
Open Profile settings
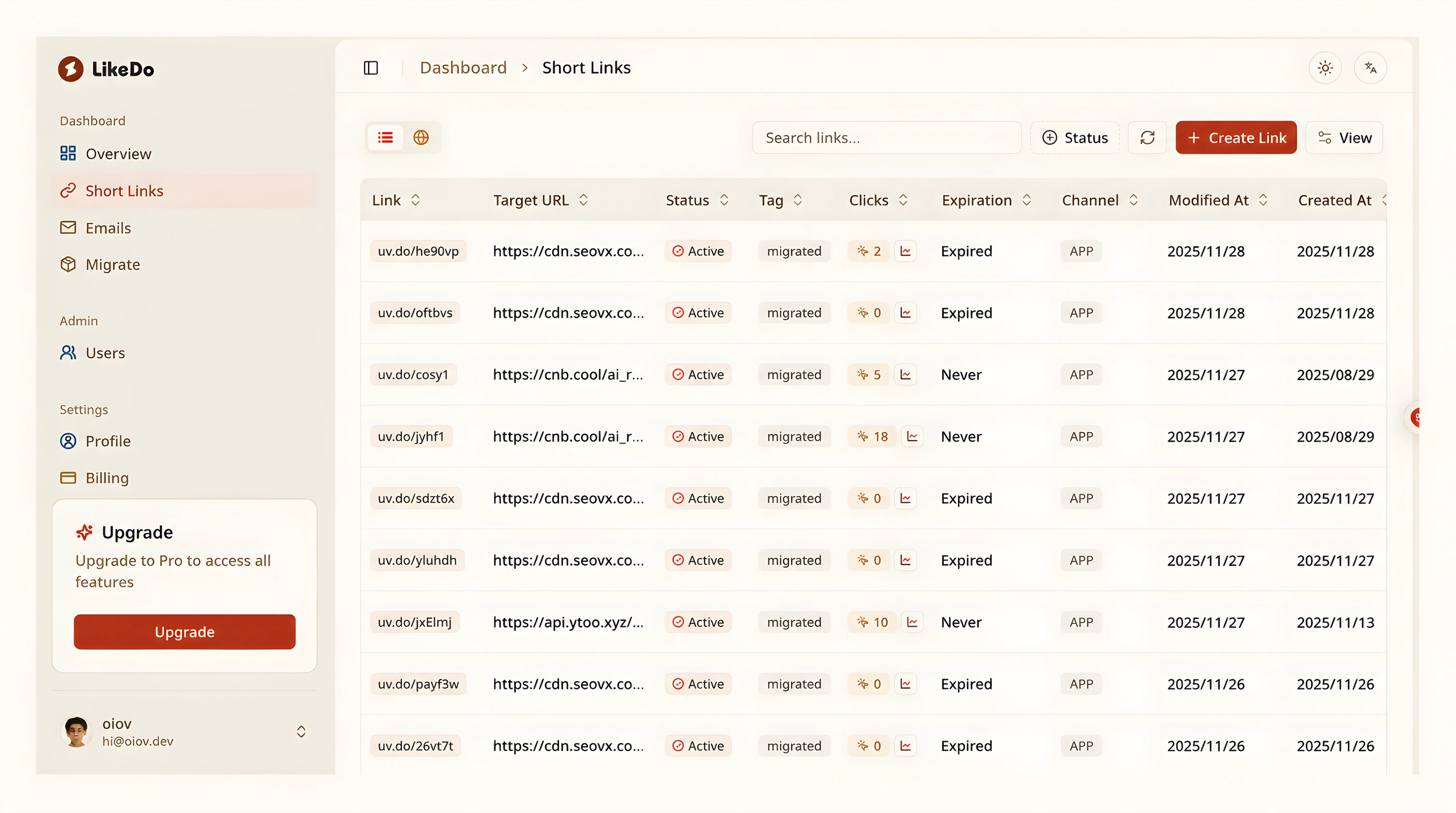[184, 441]
